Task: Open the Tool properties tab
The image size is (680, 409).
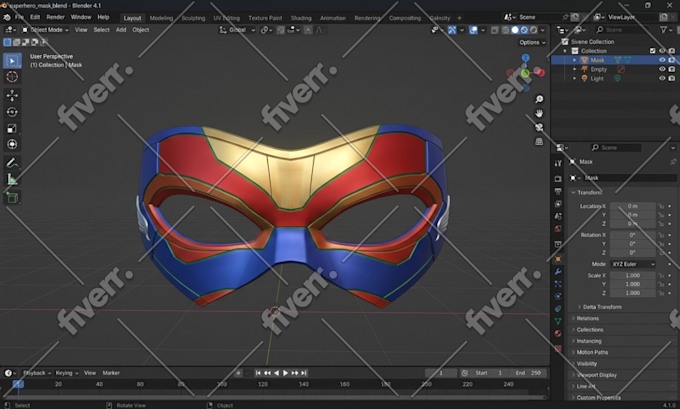Action: [558, 163]
